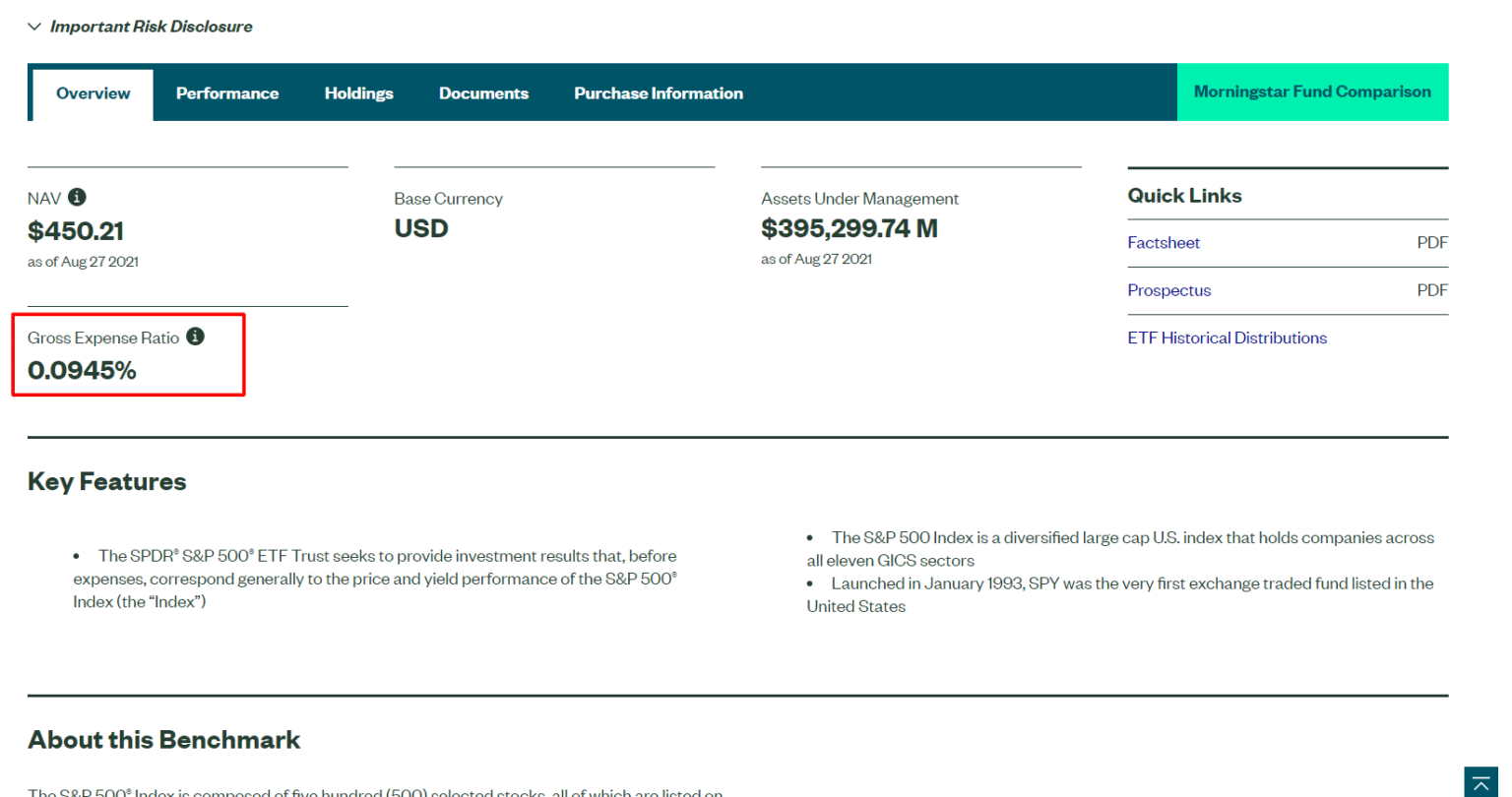Screen dimensions: 1512x797
Task: Click the PDF label next to Prospectus
Action: coord(1432,289)
